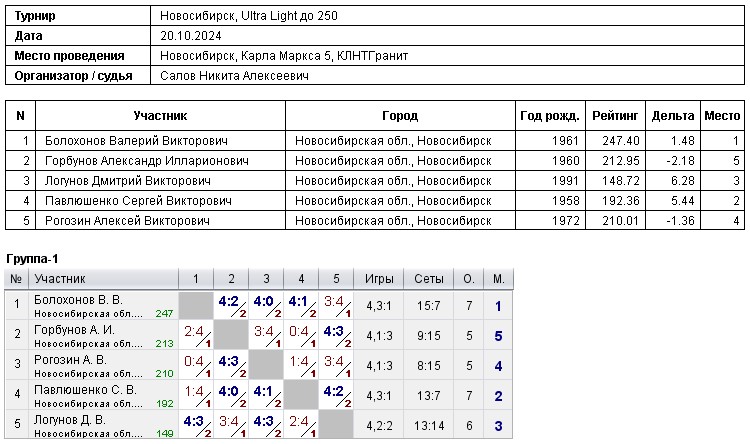Click the Город column header

[400, 116]
